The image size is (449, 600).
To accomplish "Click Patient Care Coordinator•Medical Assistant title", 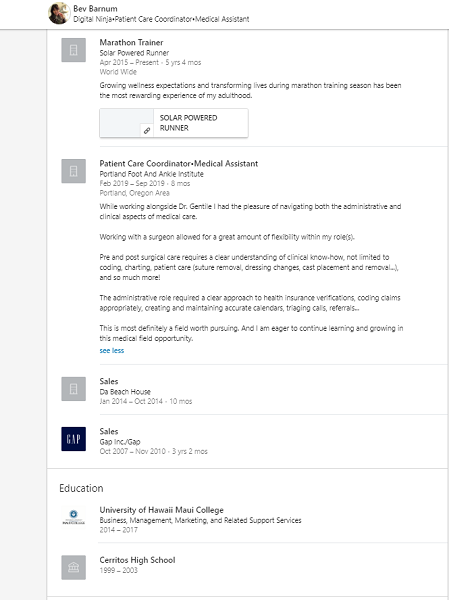I will (x=179, y=164).
